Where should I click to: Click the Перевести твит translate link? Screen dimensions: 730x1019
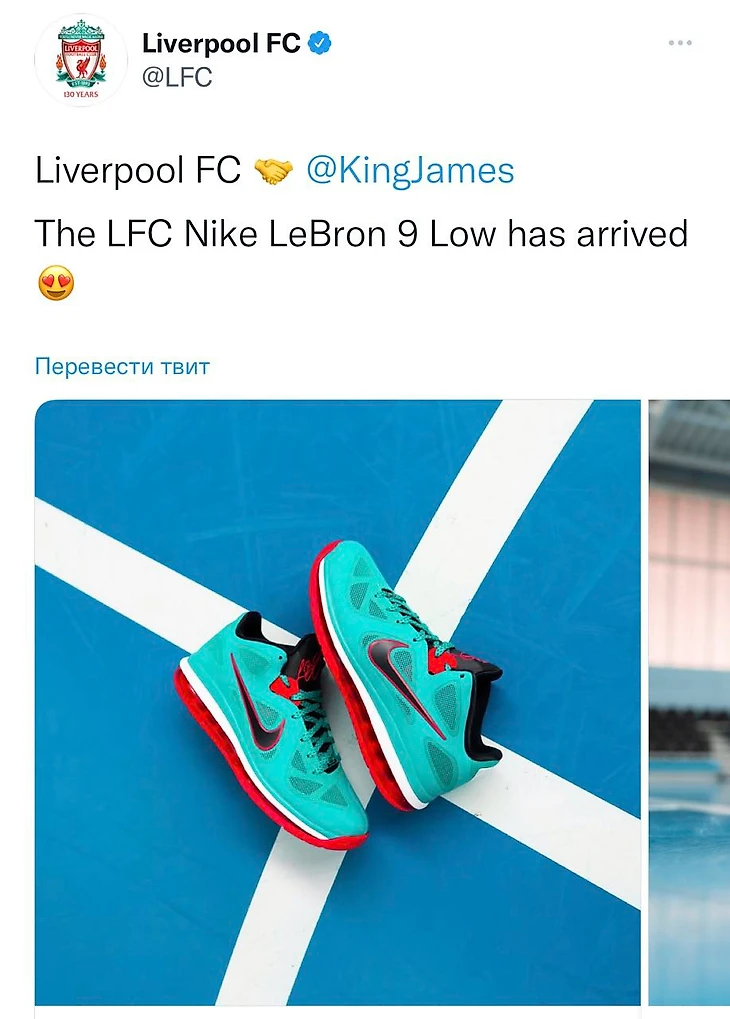pos(122,367)
